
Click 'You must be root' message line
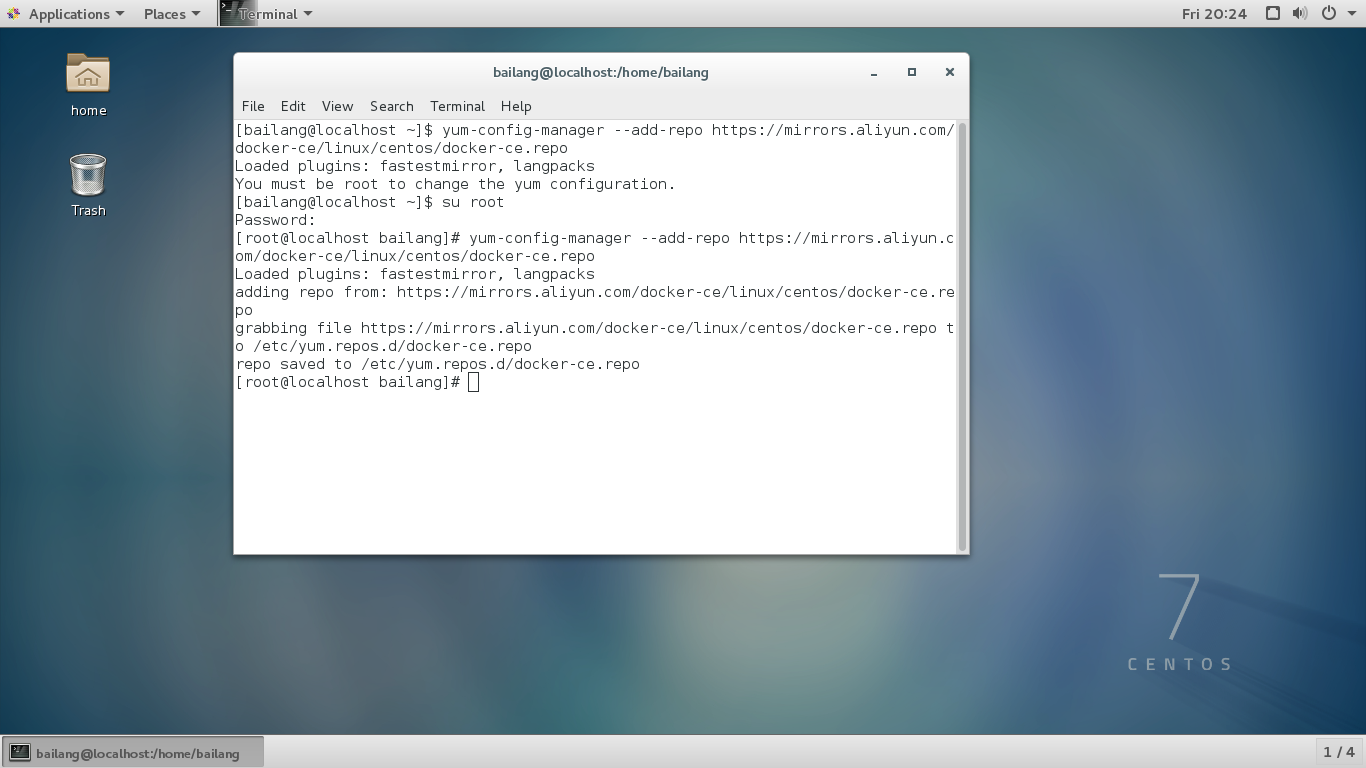point(455,184)
